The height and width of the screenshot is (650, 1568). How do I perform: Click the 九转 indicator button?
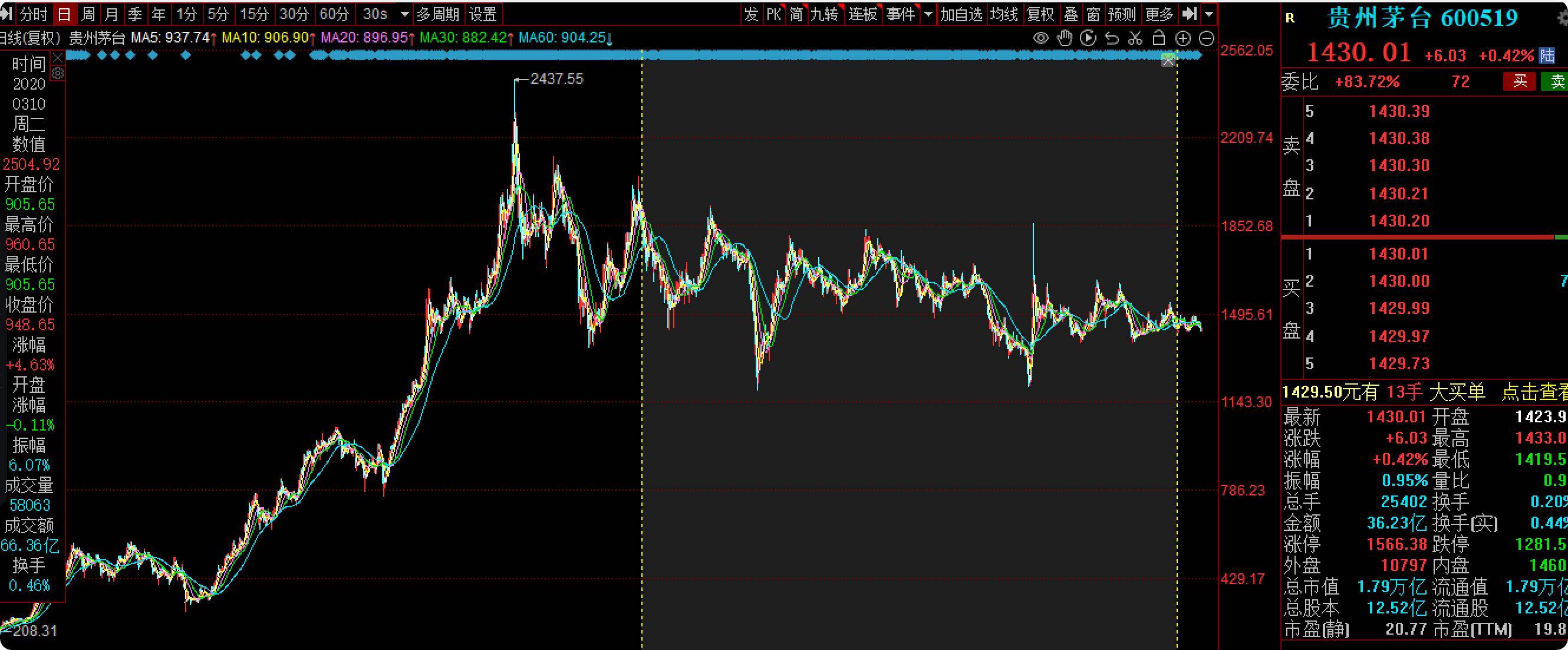pyautogui.click(x=825, y=14)
